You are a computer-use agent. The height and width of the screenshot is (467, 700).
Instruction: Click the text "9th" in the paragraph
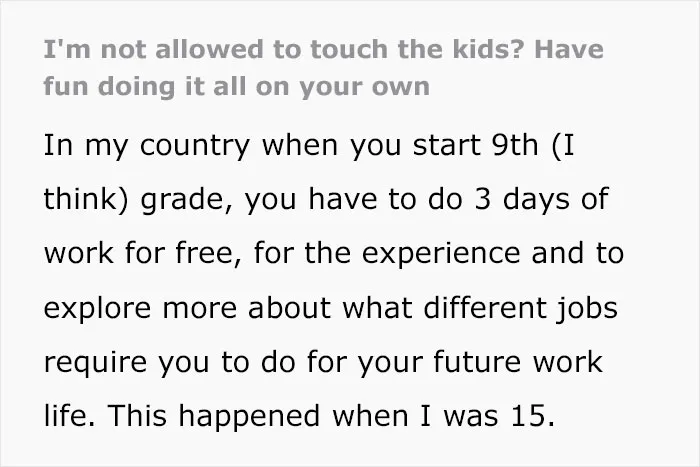[x=514, y=145]
